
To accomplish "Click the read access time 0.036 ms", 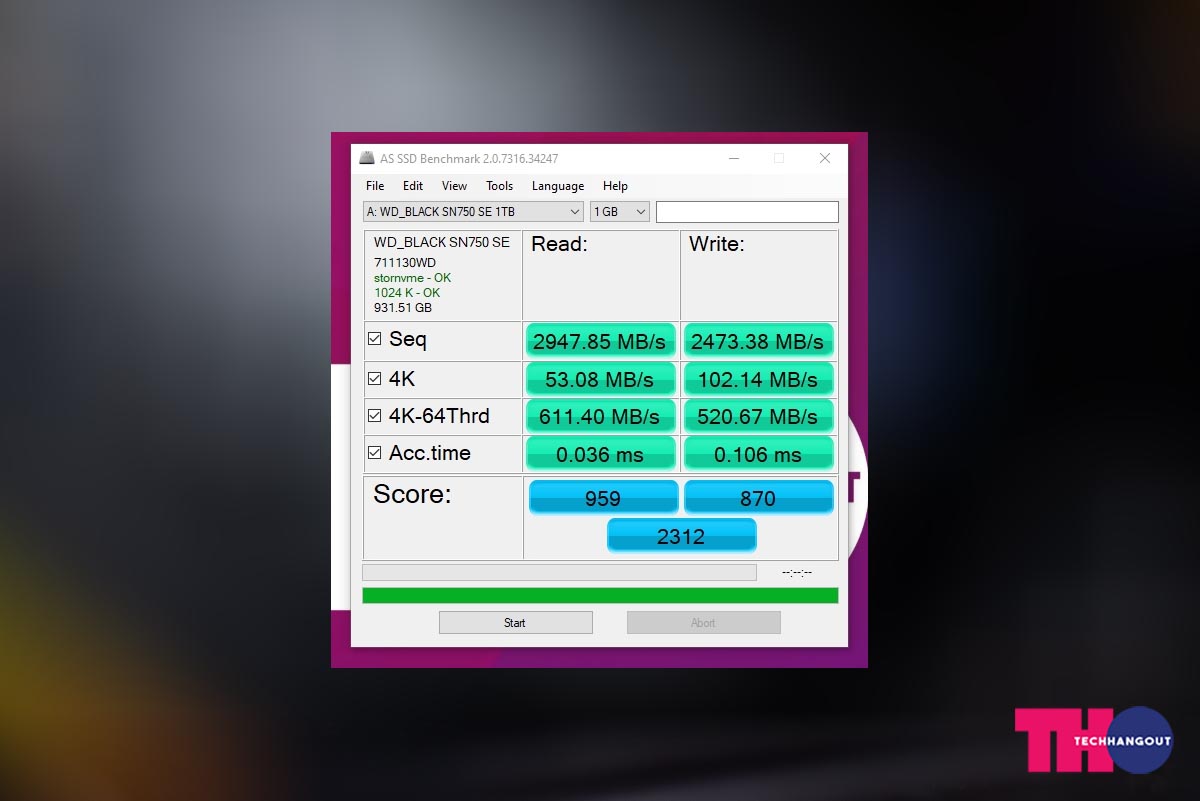I will pyautogui.click(x=600, y=454).
